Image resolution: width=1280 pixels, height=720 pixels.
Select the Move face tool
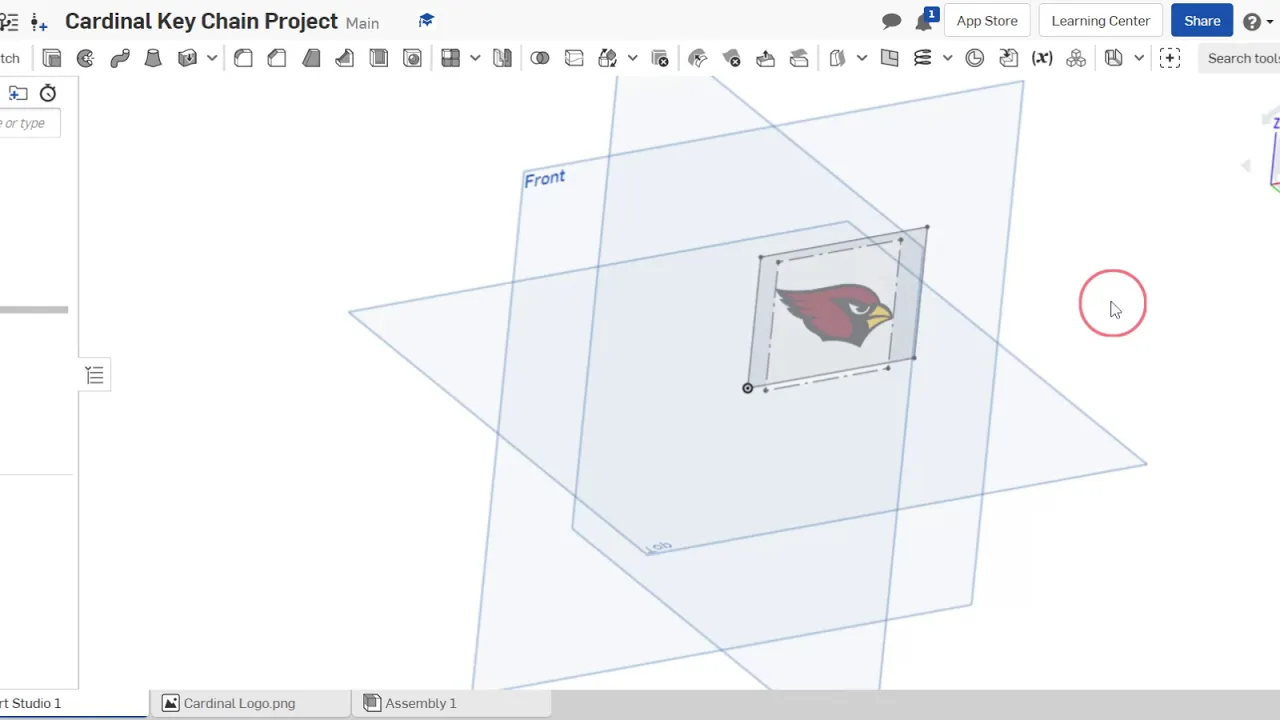[x=765, y=58]
